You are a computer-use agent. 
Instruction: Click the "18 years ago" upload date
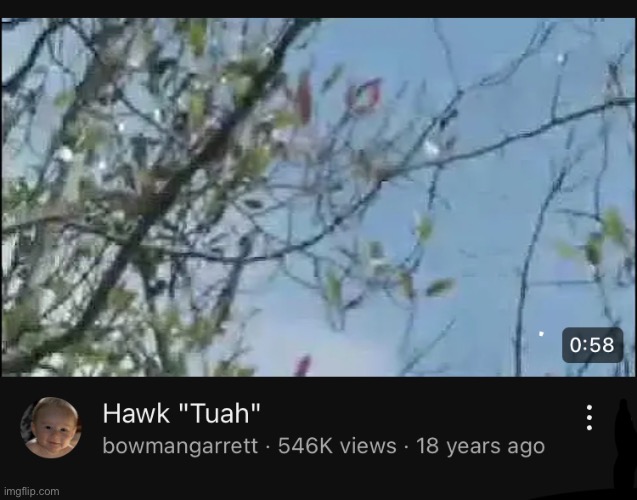click(x=480, y=446)
